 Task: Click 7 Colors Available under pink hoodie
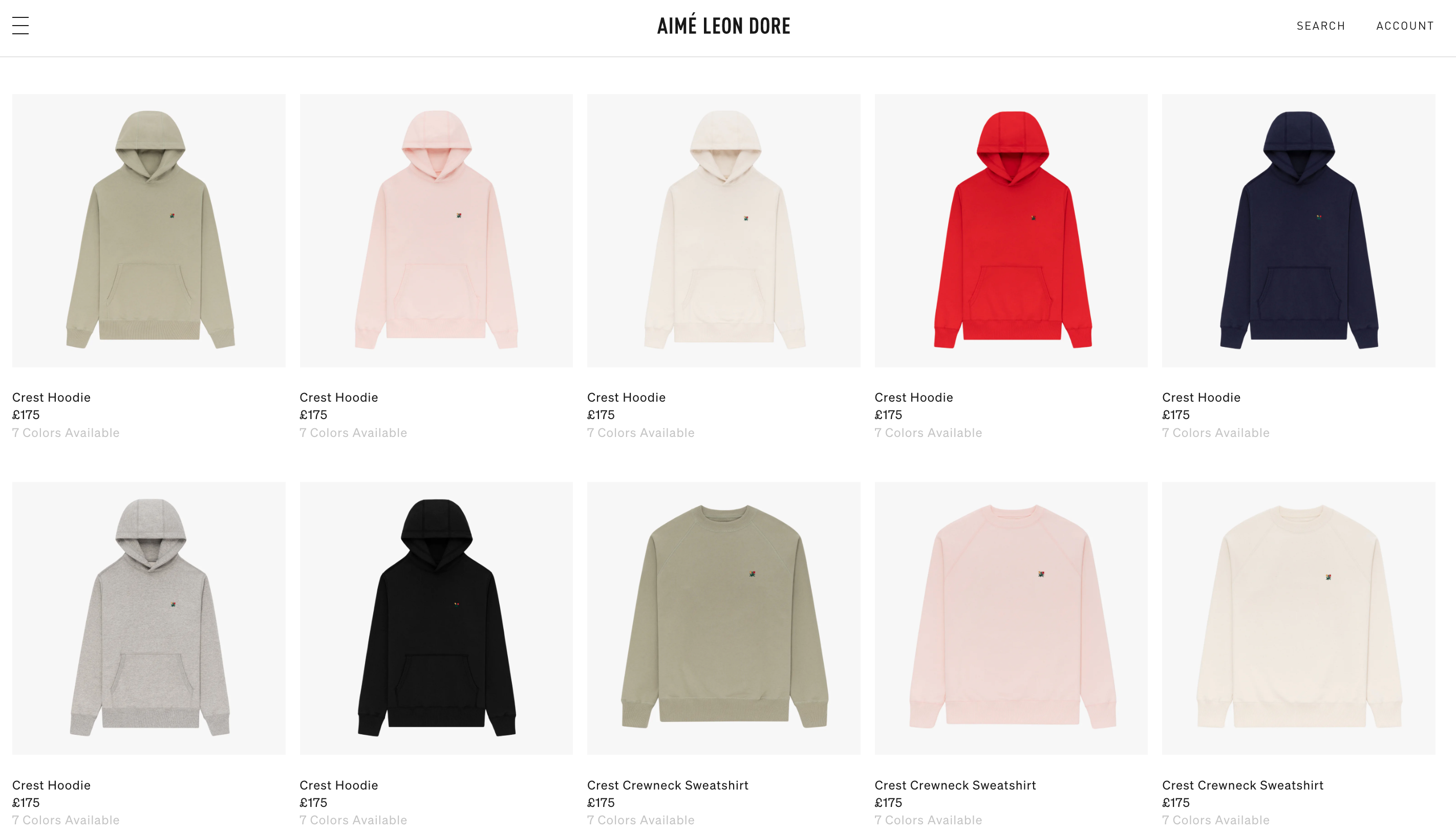click(353, 432)
